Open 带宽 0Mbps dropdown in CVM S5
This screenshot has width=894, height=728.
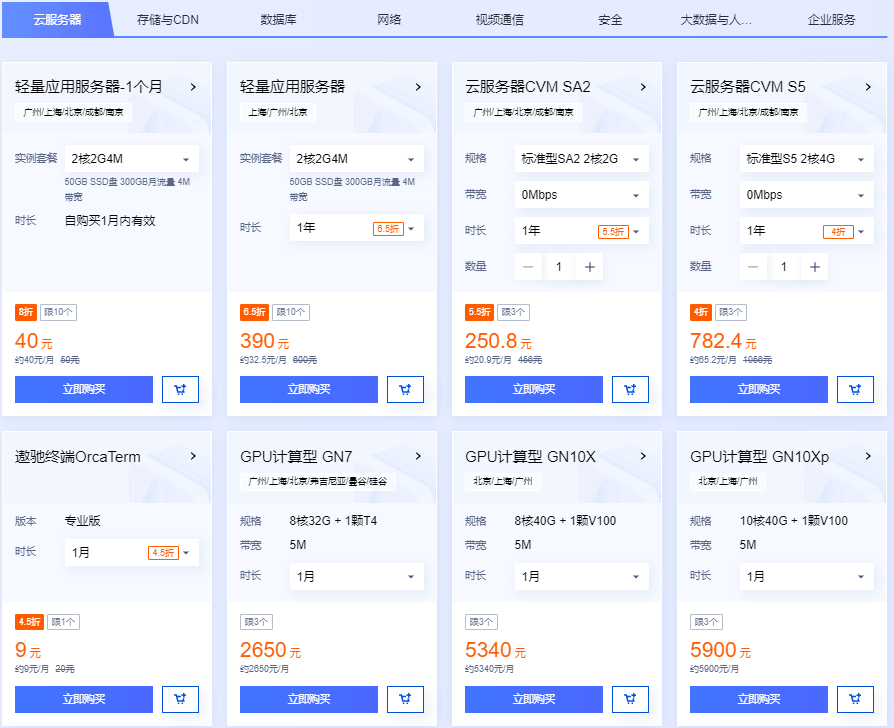coord(807,195)
